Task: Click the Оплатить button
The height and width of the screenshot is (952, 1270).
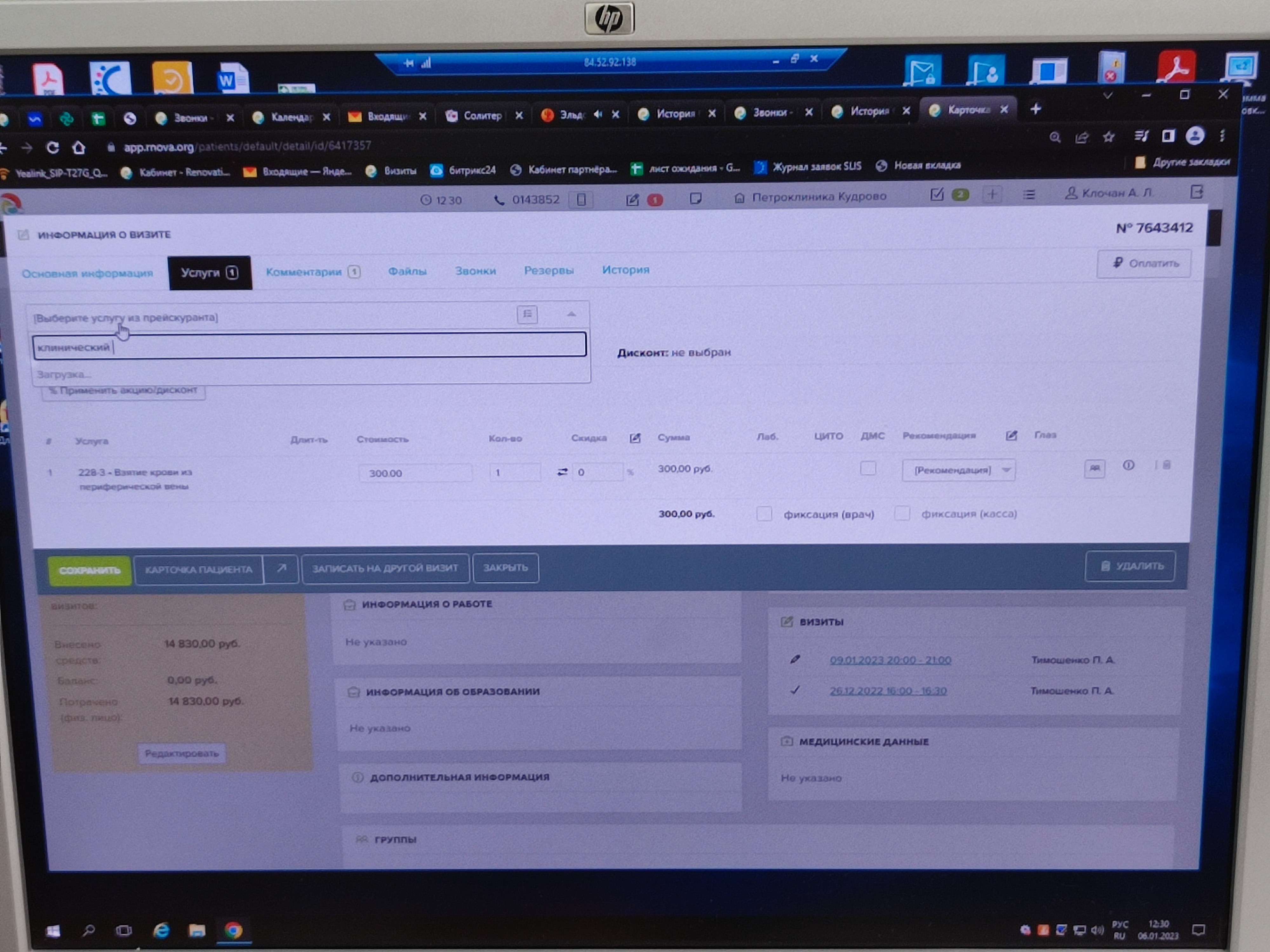Action: coord(1143,263)
